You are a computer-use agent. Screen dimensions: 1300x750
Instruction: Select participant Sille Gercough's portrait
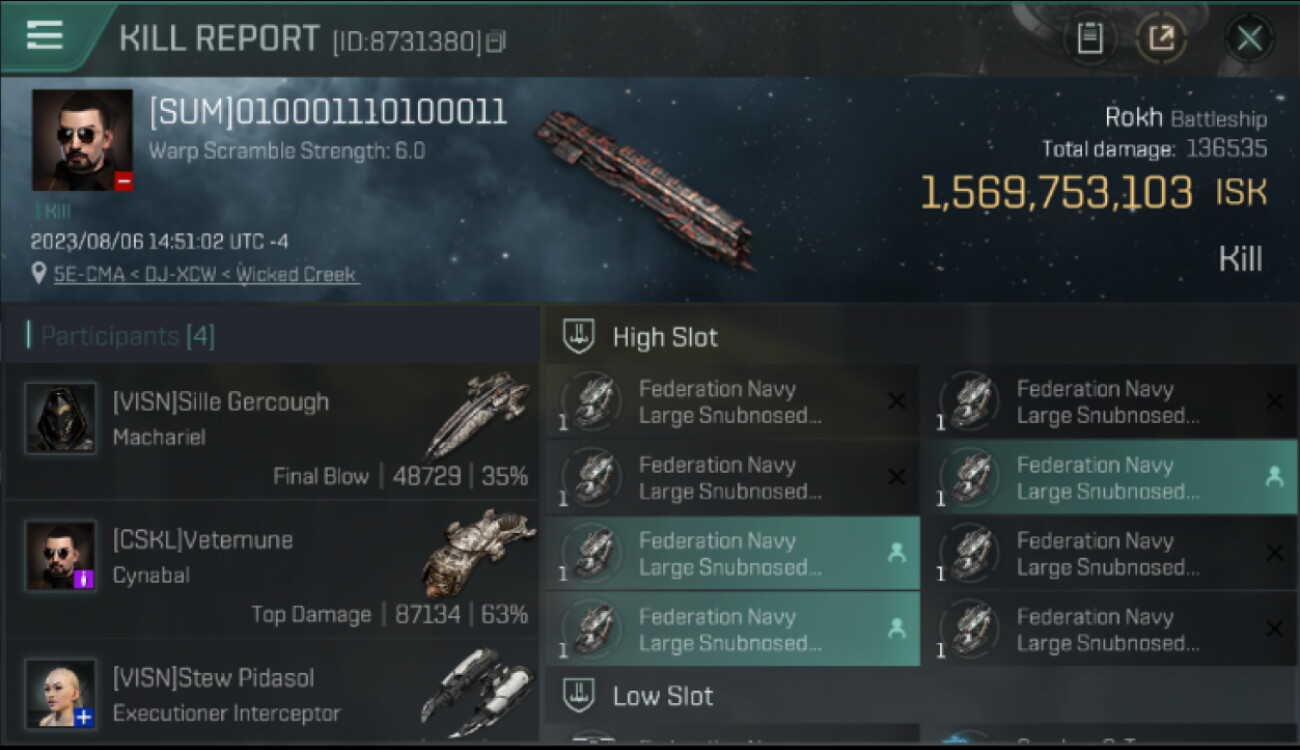click(x=61, y=418)
